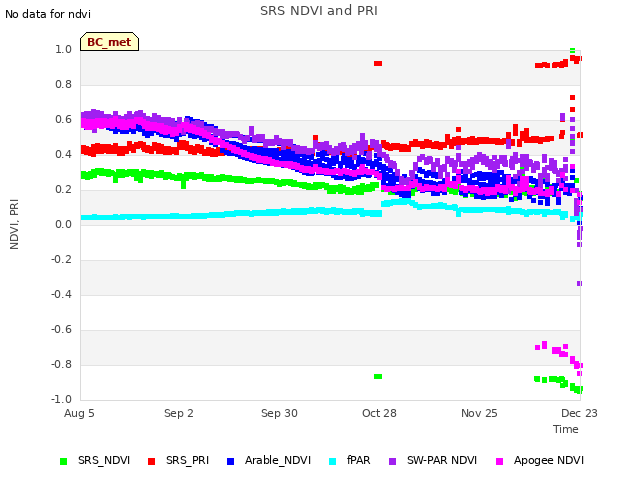Click the -0.6 y-axis tick label
640x480 pixels.
pos(61,329)
